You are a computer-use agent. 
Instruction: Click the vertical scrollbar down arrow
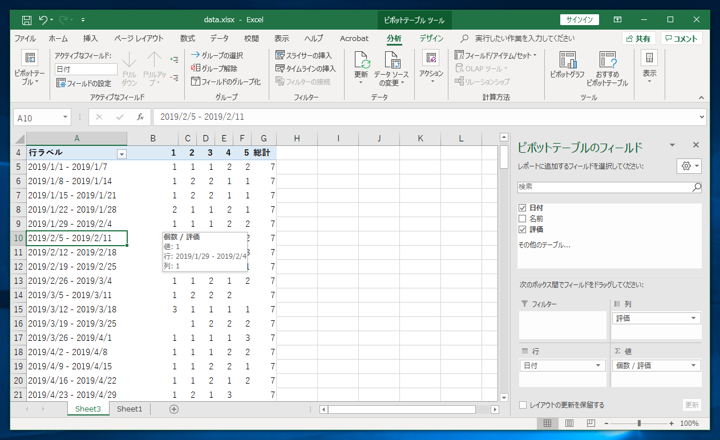tap(504, 397)
